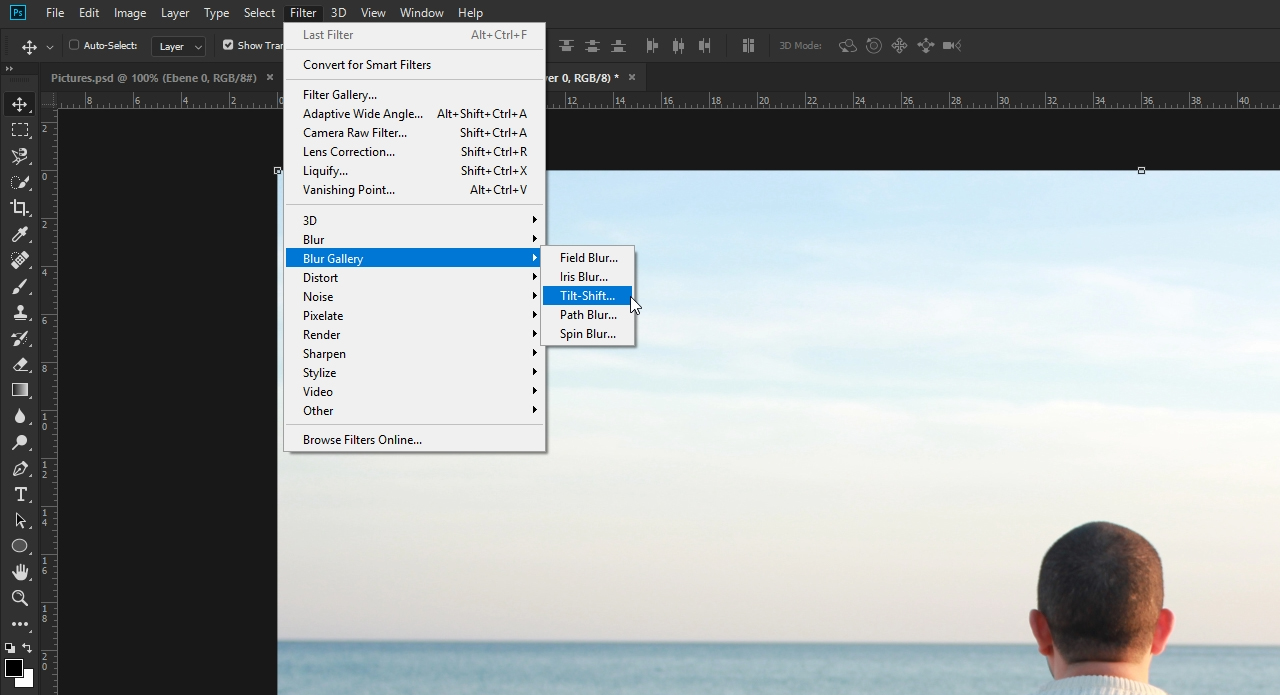Viewport: 1280px width, 695px height.
Task: Open the foreground color swatch
Action: tap(14, 668)
